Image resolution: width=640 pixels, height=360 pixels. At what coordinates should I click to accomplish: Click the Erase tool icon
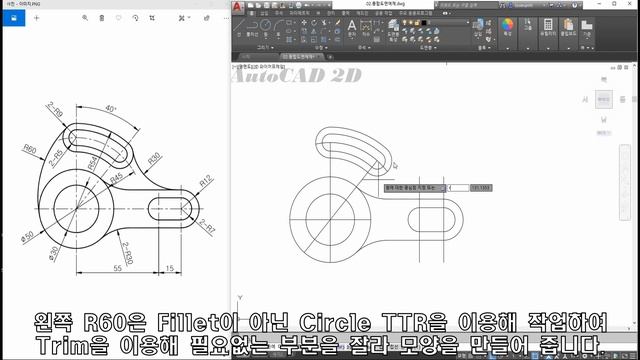[337, 22]
